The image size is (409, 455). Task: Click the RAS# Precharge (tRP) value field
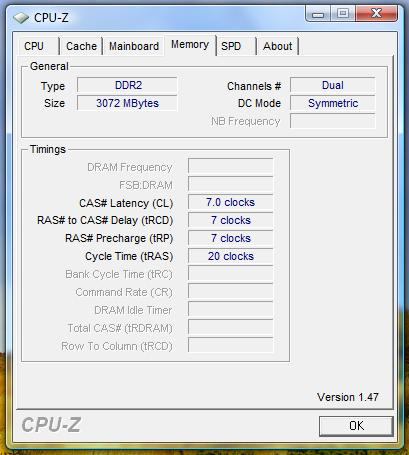click(231, 238)
